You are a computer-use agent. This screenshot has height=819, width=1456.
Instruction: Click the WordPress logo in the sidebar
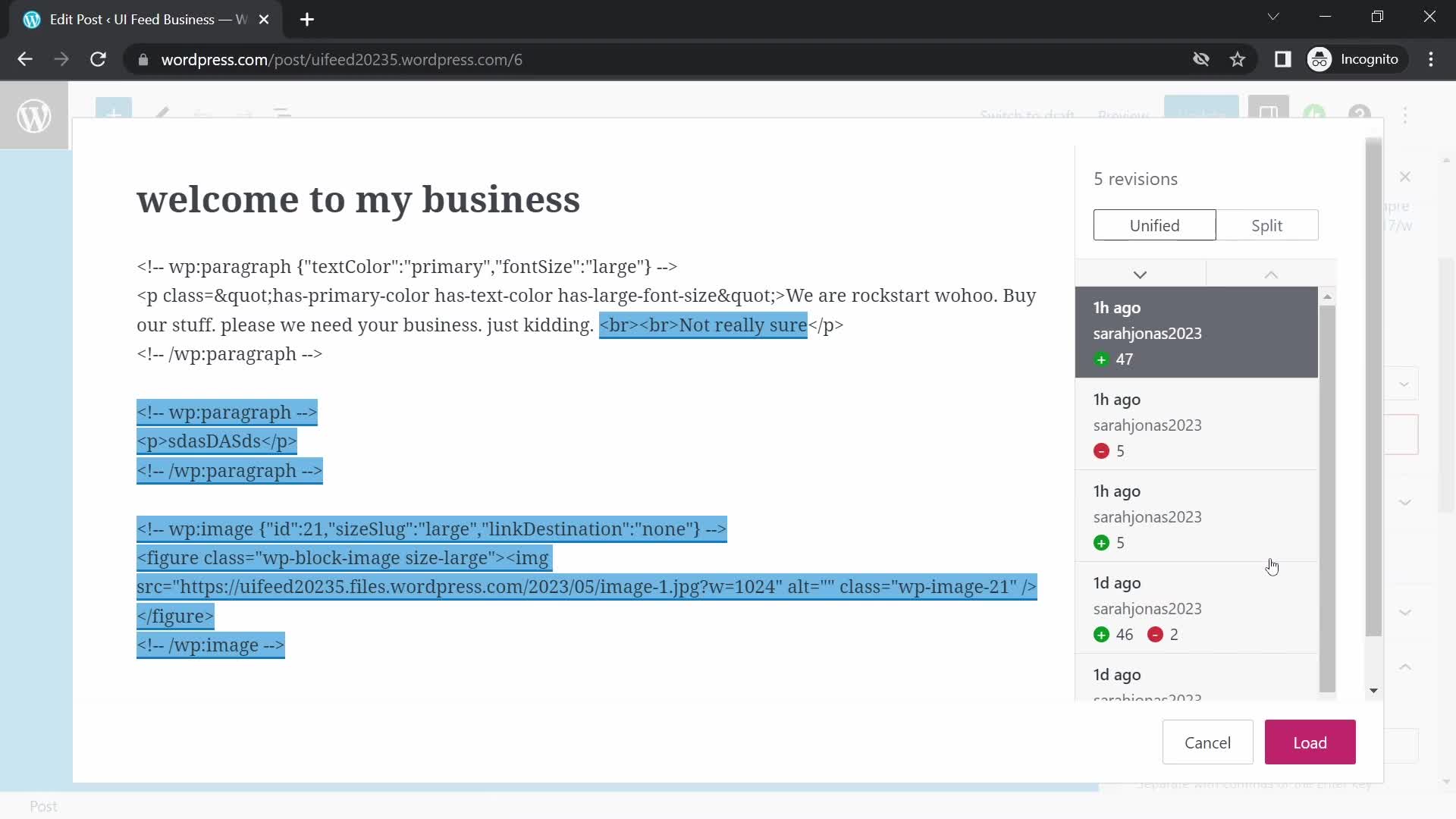coord(34,116)
